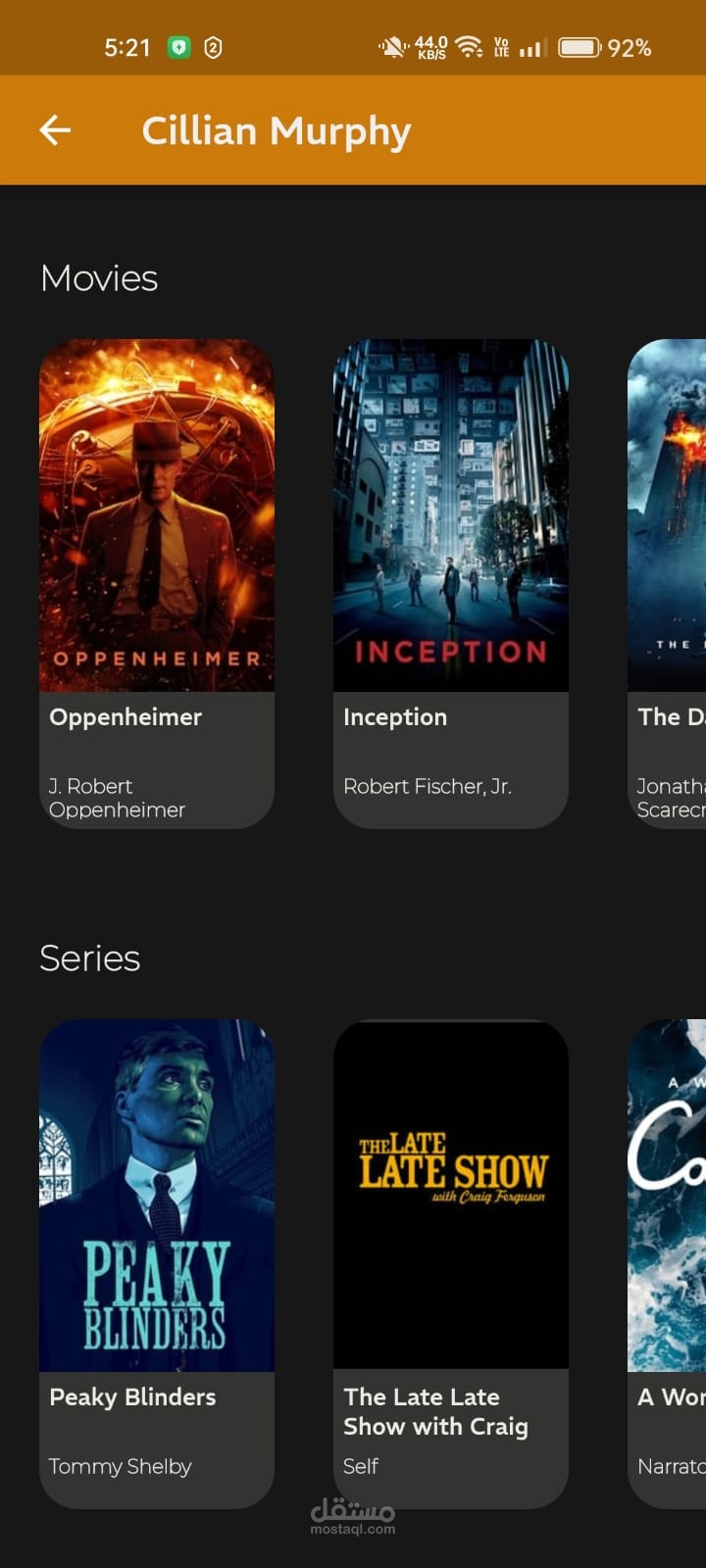Select The Late Late Show poster

click(451, 1196)
